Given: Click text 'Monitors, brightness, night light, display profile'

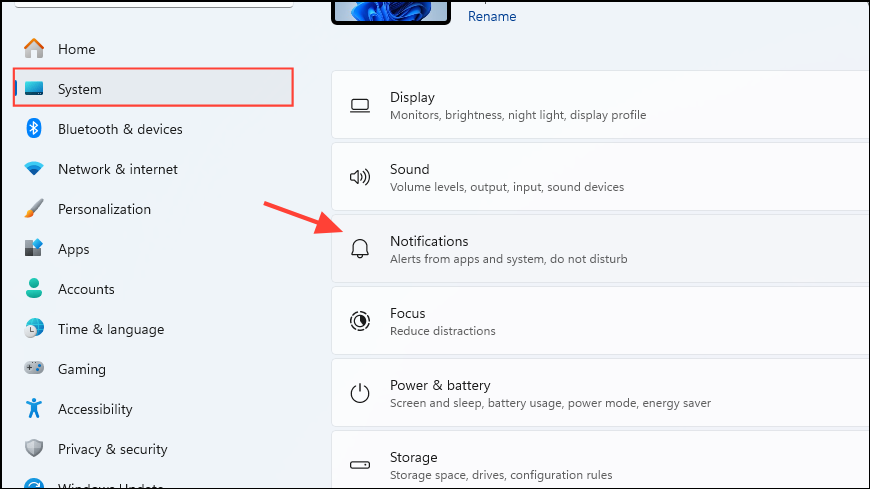Looking at the screenshot, I should point(518,115).
